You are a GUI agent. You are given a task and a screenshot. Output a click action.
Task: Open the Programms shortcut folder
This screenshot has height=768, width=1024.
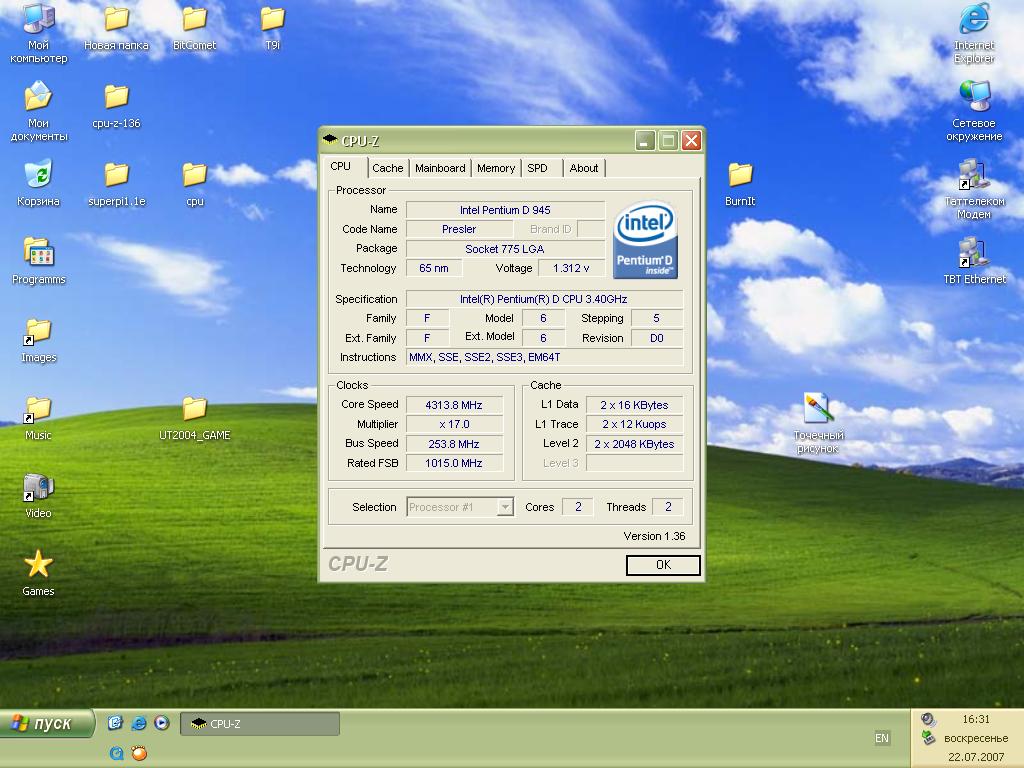[39, 263]
